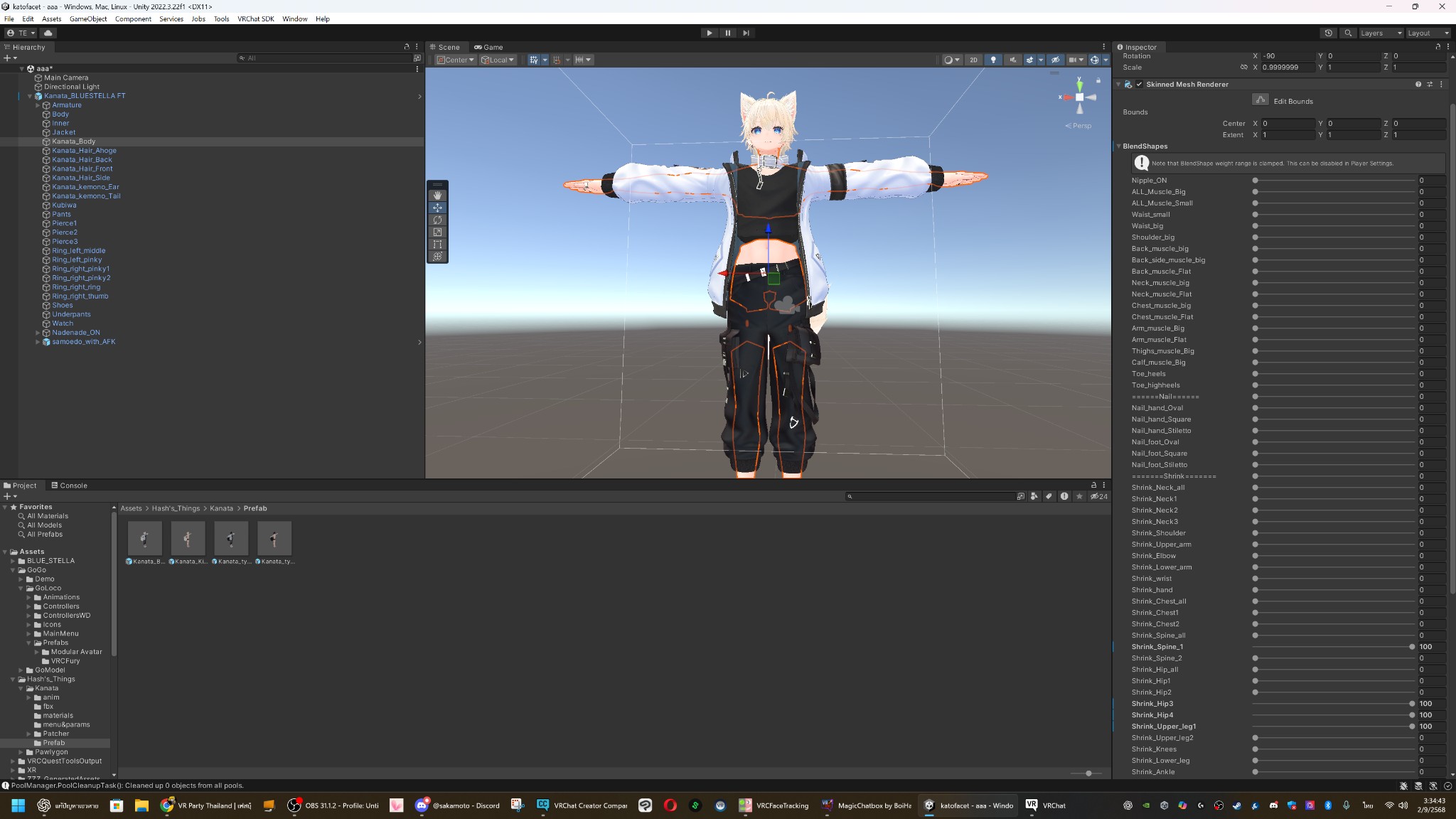Lock the Inspector panel
The width and height of the screenshot is (1456, 819).
click(1438, 47)
